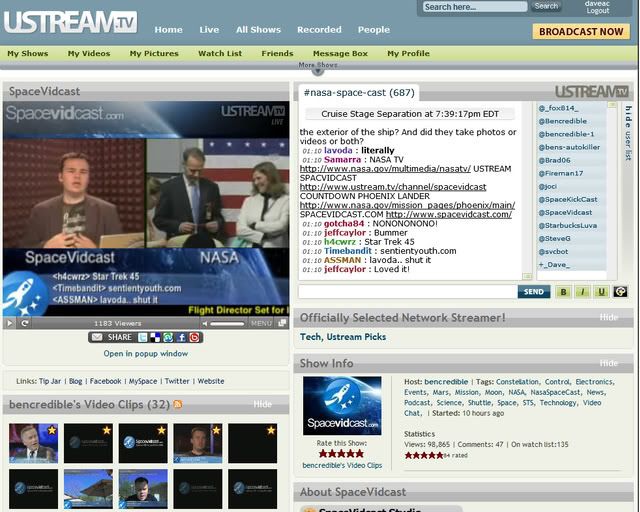Toggle bold chat formatting
This screenshot has height=512, width=640.
pos(563,292)
